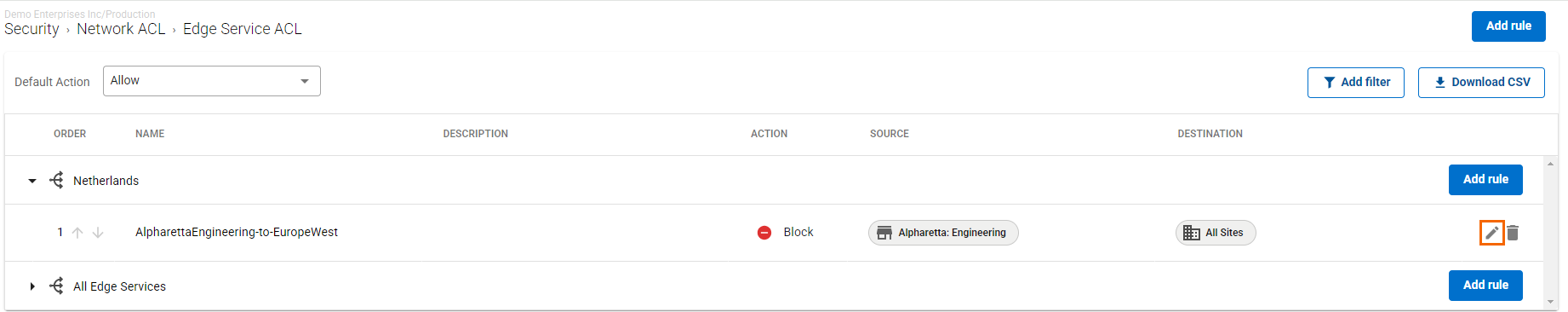Move rule 1 up with arrow
The image size is (1568, 312).
pos(77,233)
